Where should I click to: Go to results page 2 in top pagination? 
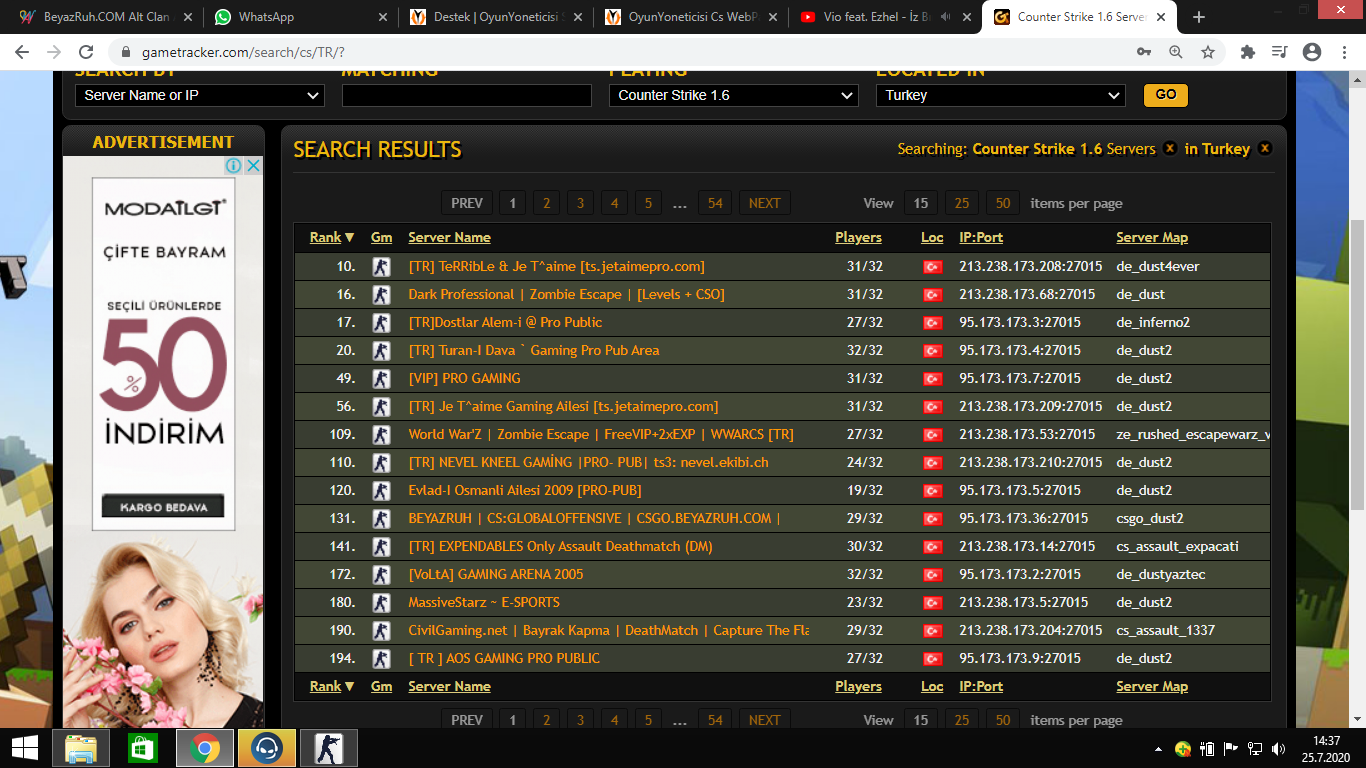546,203
